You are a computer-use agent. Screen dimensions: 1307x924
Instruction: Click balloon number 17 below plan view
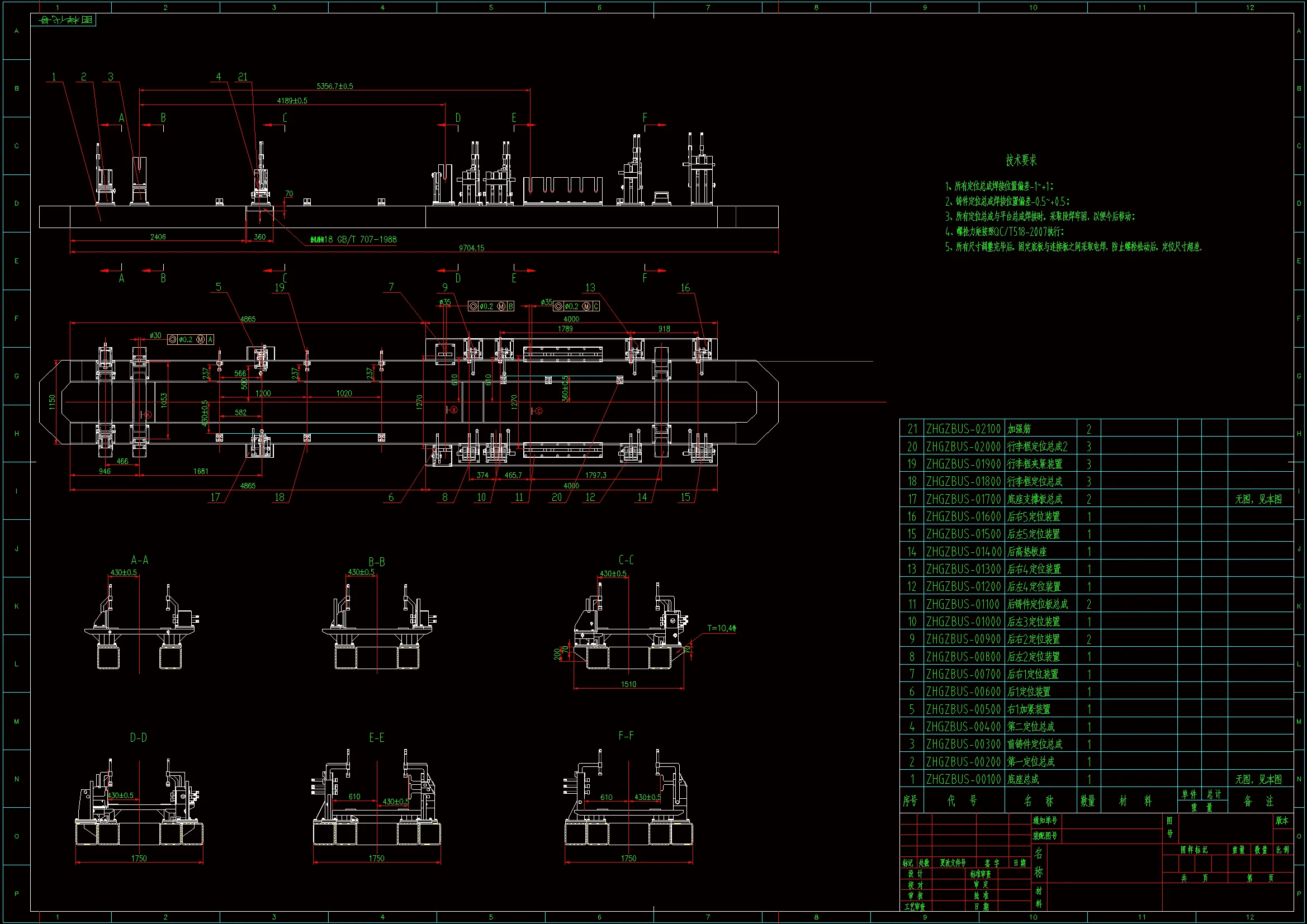[x=215, y=497]
